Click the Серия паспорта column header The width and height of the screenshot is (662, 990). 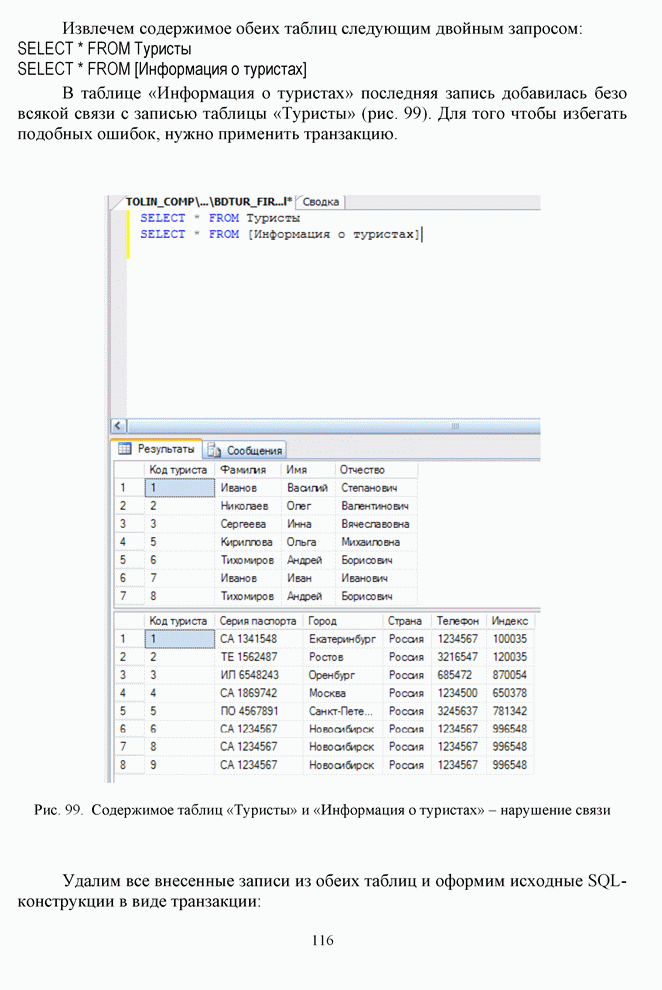coord(257,621)
